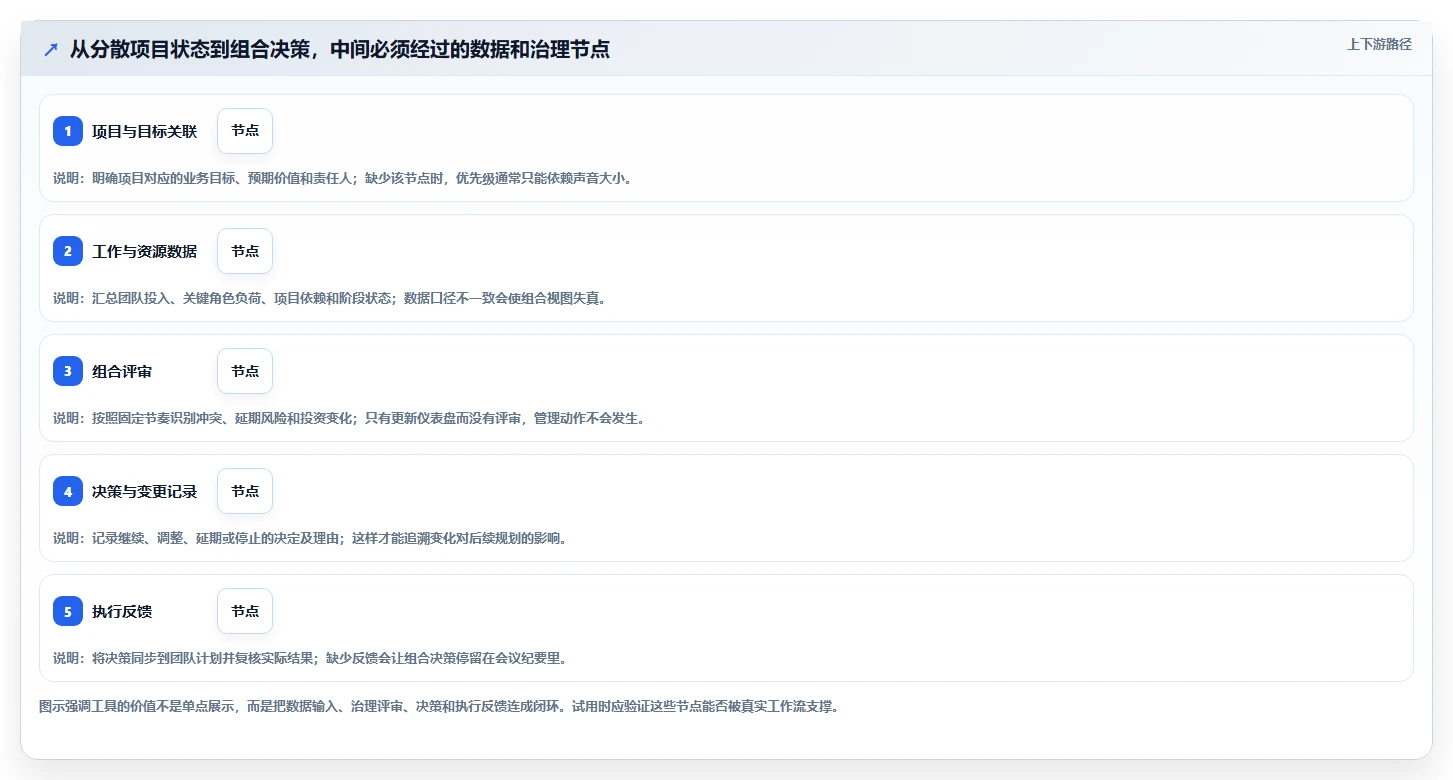Select the number 1 step badge
Screen dimensions: 1453x780
[68, 131]
